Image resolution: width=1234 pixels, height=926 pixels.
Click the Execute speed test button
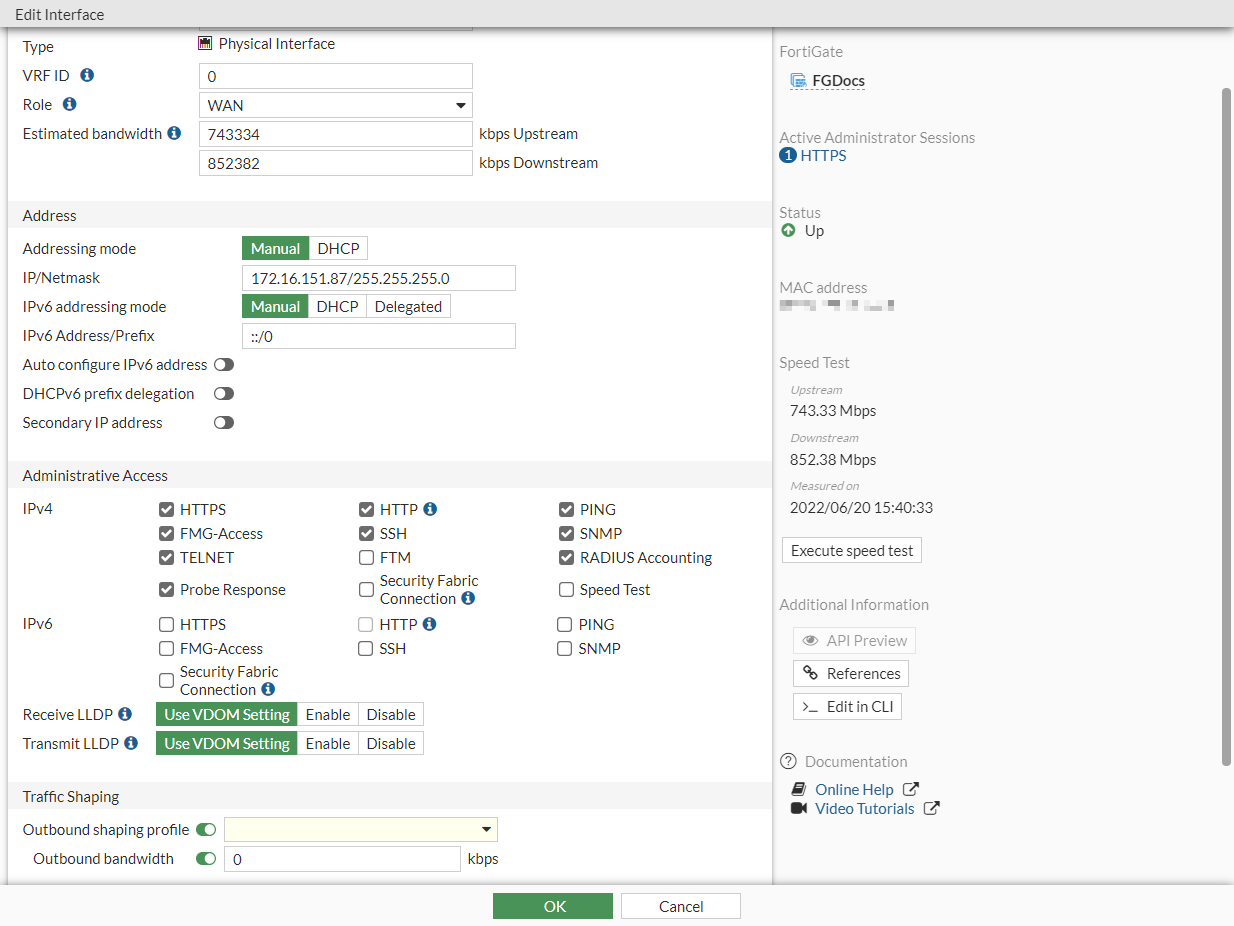click(x=851, y=549)
